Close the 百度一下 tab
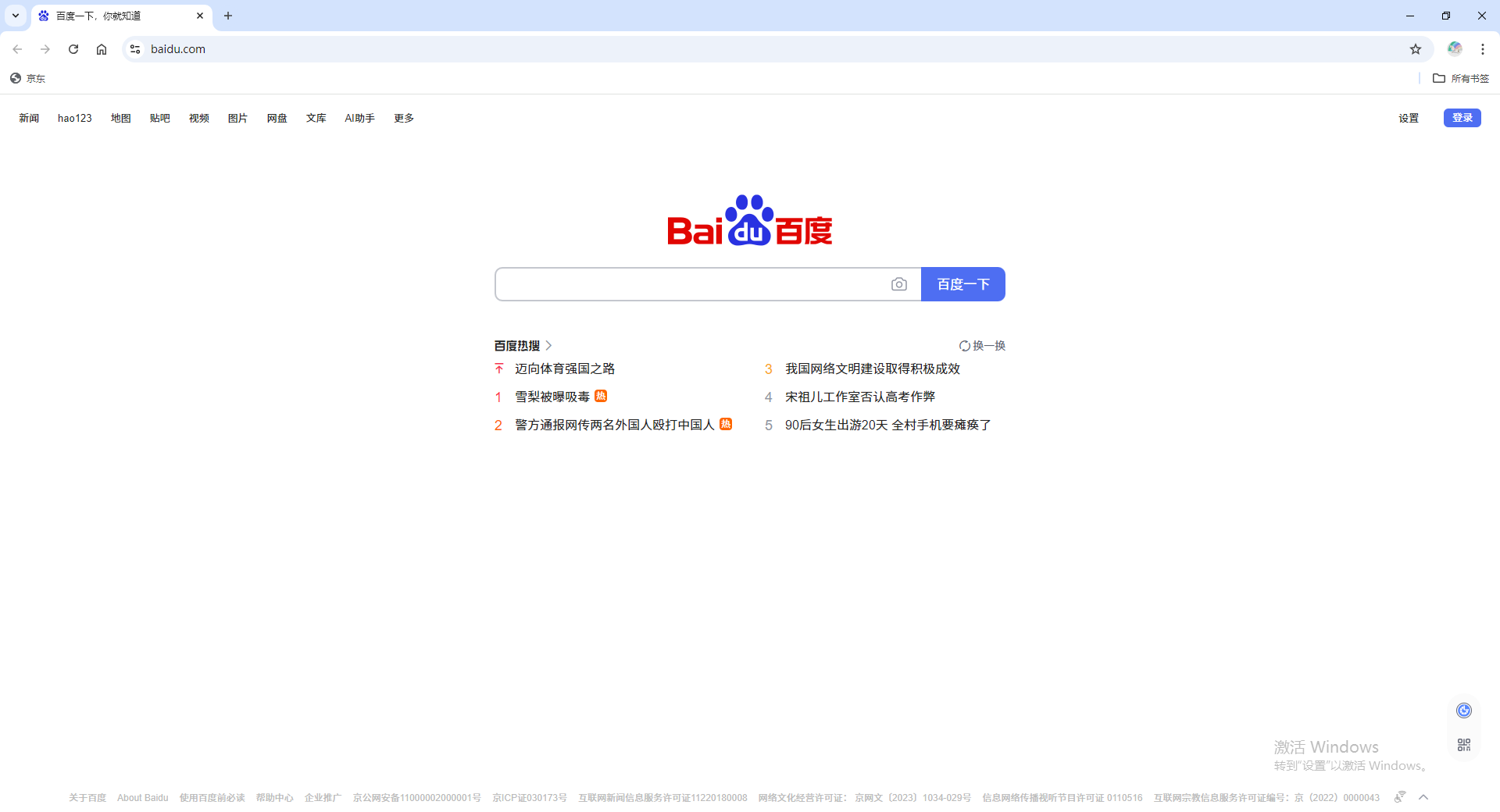The image size is (1500, 812). tap(200, 16)
